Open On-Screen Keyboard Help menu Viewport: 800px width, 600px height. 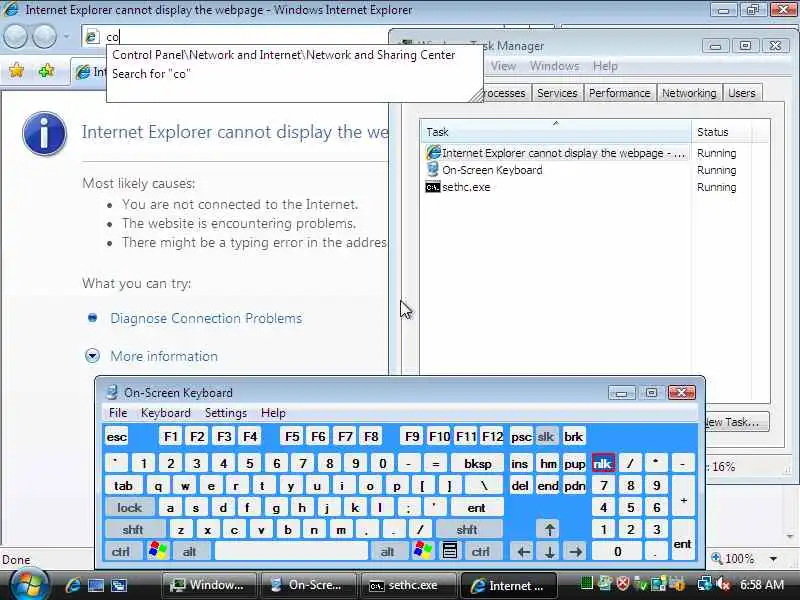273,413
